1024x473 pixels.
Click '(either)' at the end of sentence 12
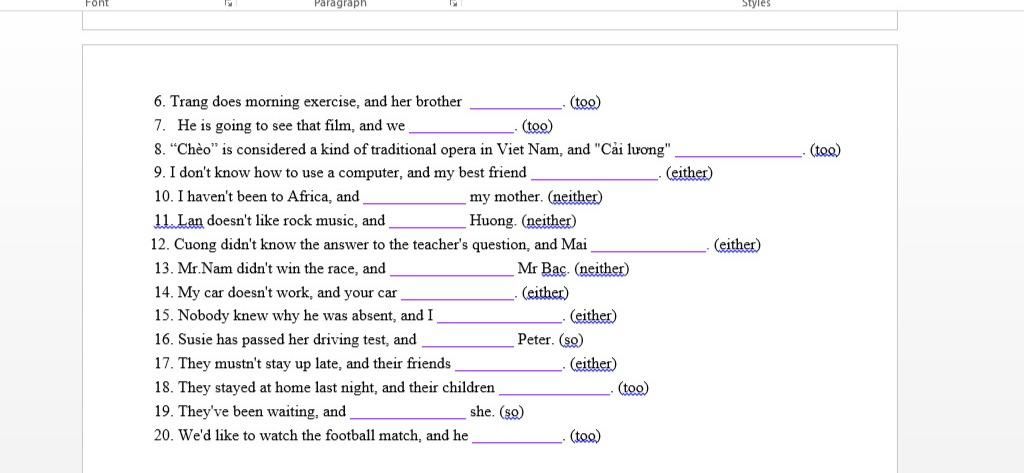click(737, 245)
